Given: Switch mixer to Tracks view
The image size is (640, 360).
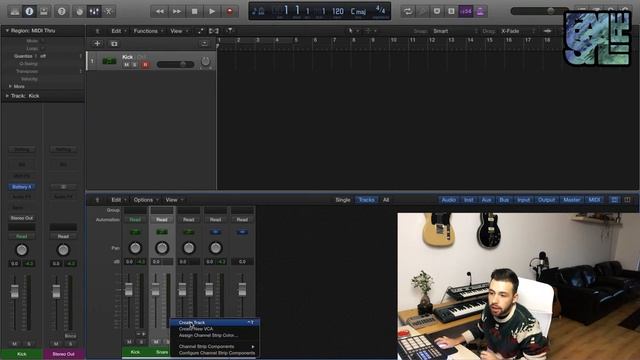Looking at the screenshot, I should point(366,200).
